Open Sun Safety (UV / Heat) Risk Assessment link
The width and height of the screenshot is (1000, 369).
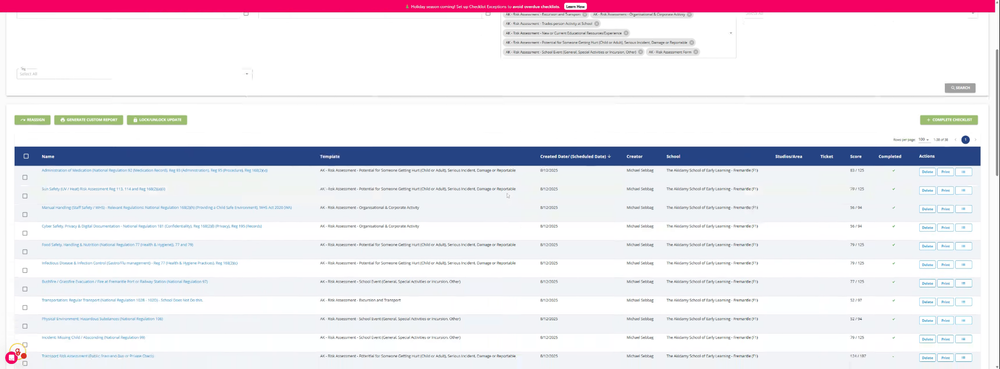103,189
